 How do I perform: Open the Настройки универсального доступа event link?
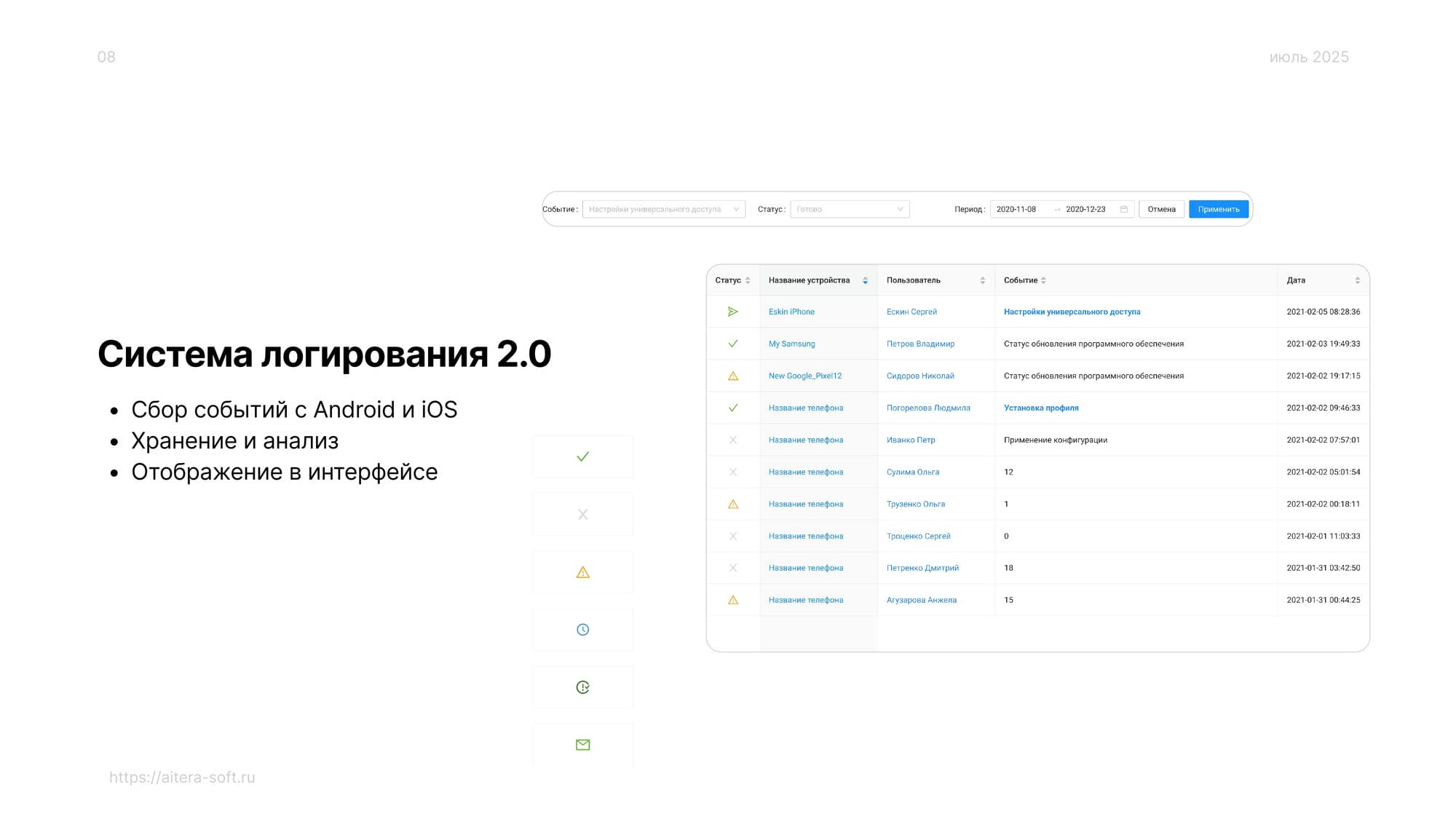(x=1072, y=312)
